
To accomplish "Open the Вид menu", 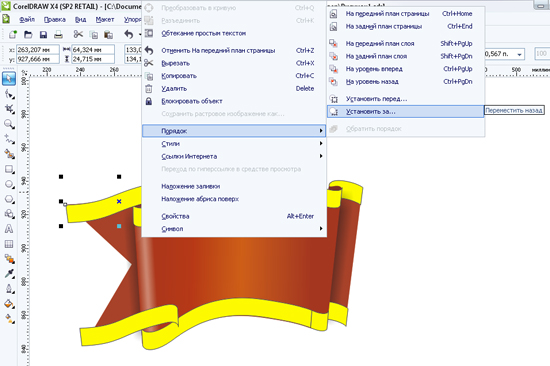I will [81, 19].
